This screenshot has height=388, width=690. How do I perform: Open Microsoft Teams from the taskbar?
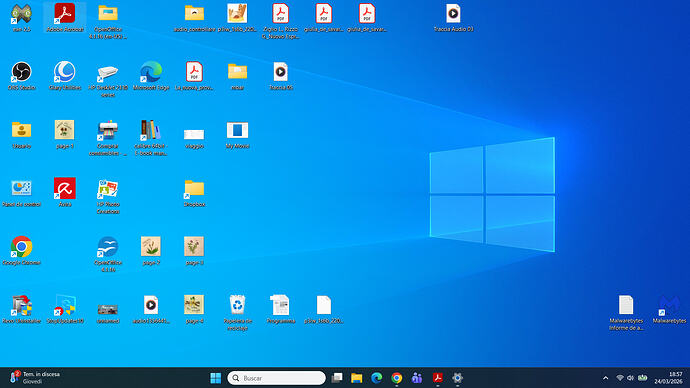click(x=417, y=378)
